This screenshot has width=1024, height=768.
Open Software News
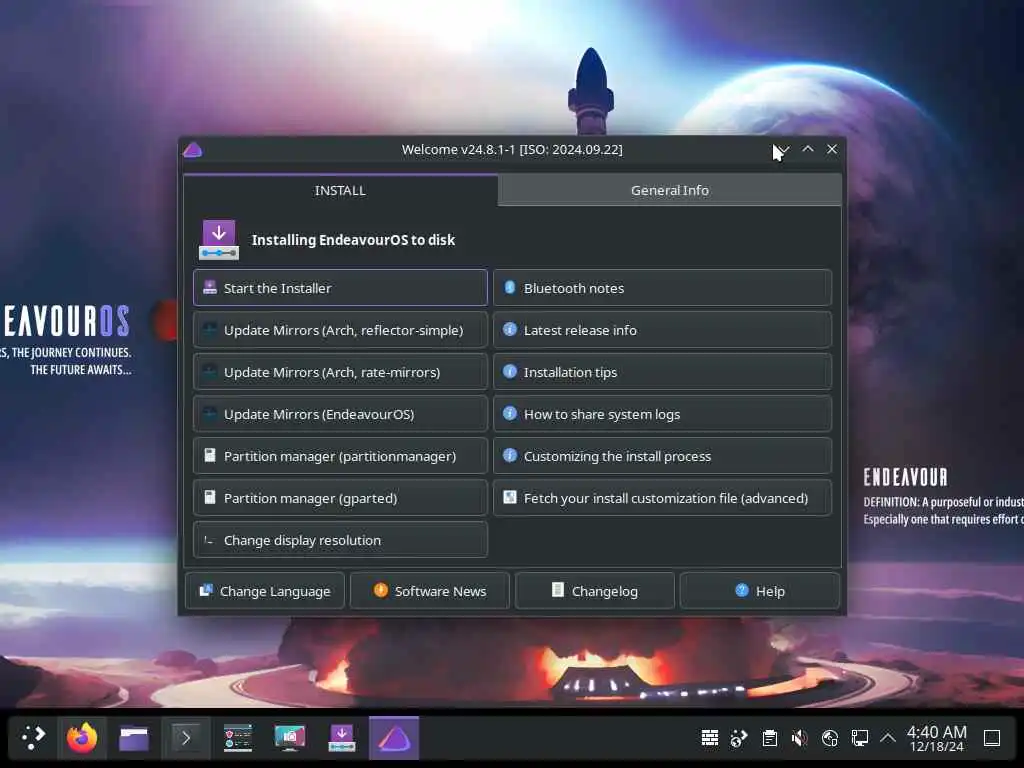[430, 591]
